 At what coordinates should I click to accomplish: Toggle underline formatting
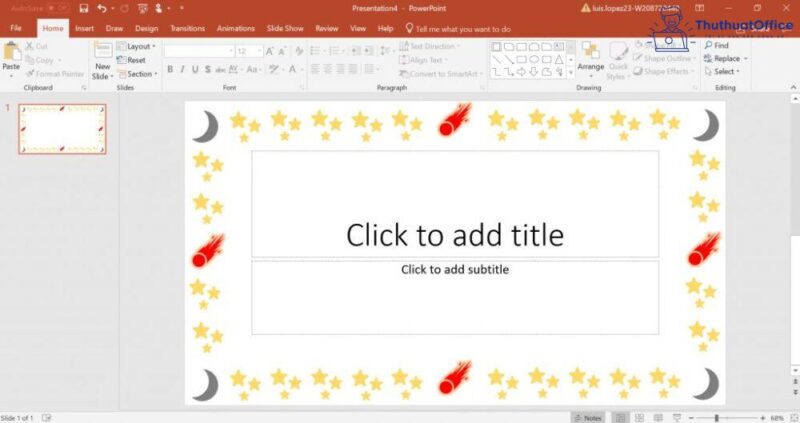(x=195, y=69)
